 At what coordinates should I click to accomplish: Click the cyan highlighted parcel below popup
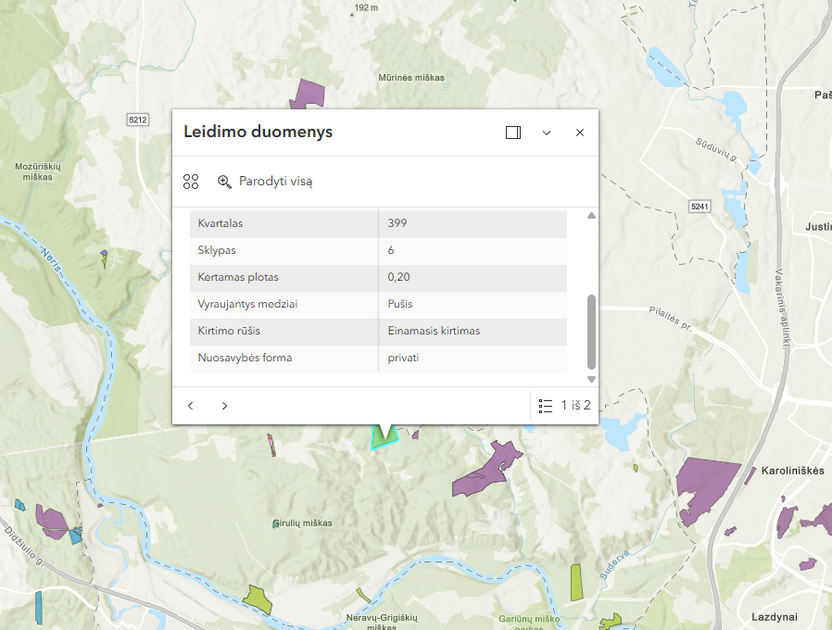click(383, 436)
